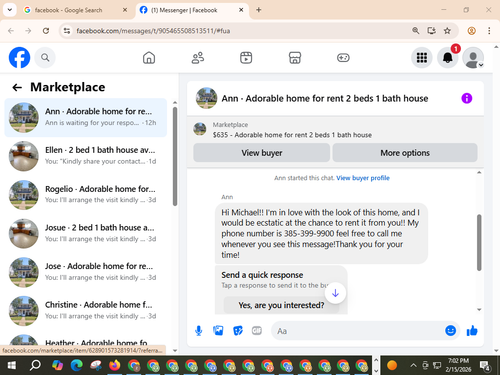Open Josue's 2 bed 1 bath conversation
Image resolution: width=500 pixels, height=375 pixels.
86,233
